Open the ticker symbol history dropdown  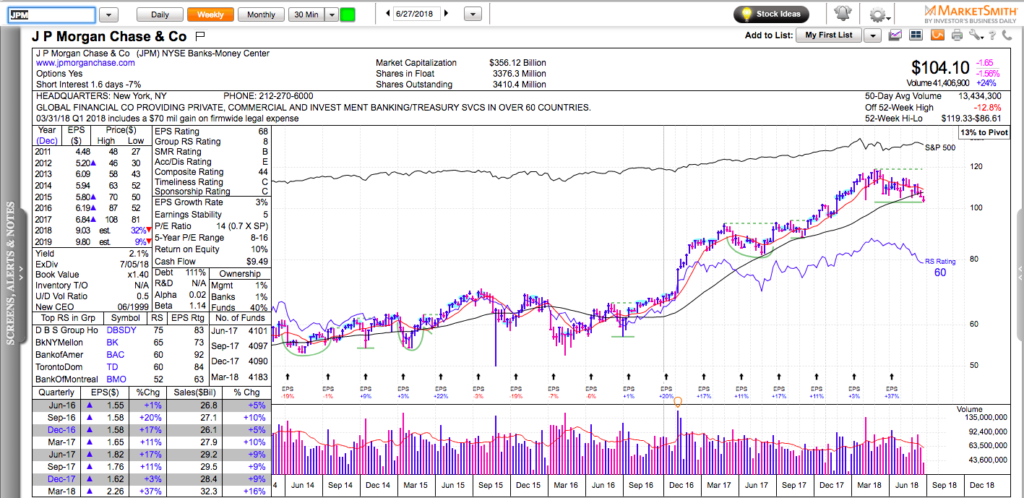click(x=110, y=14)
